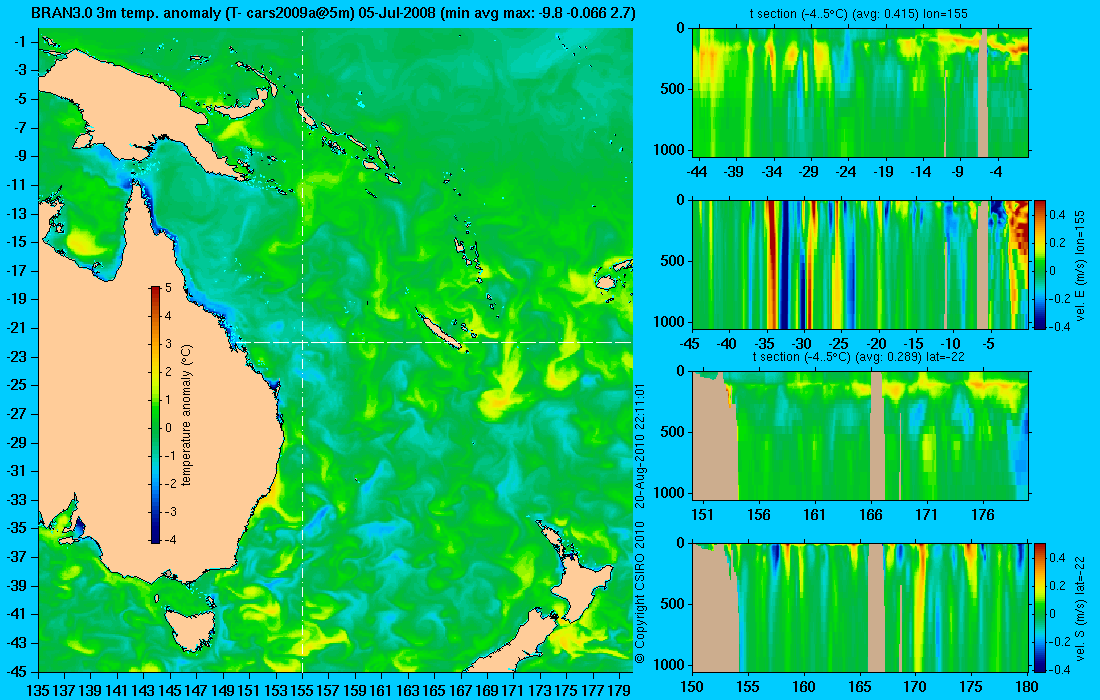
Task: Click the '500' depth tick of vel. E section
Action: [x=673, y=261]
